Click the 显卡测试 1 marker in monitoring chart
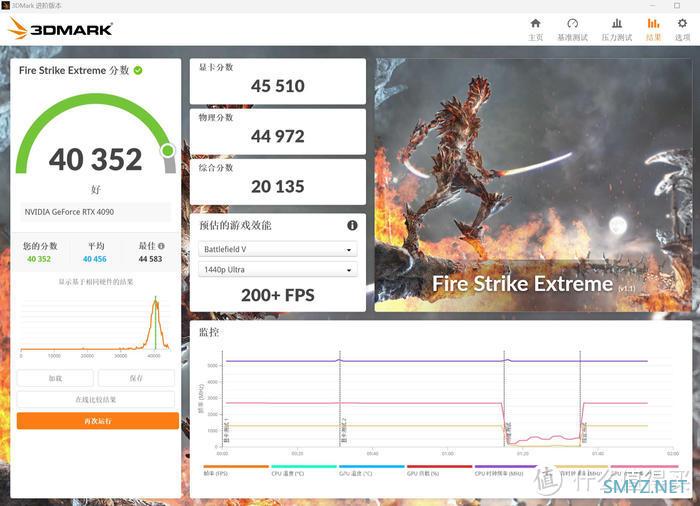This screenshot has height=506, width=700. tap(226, 431)
